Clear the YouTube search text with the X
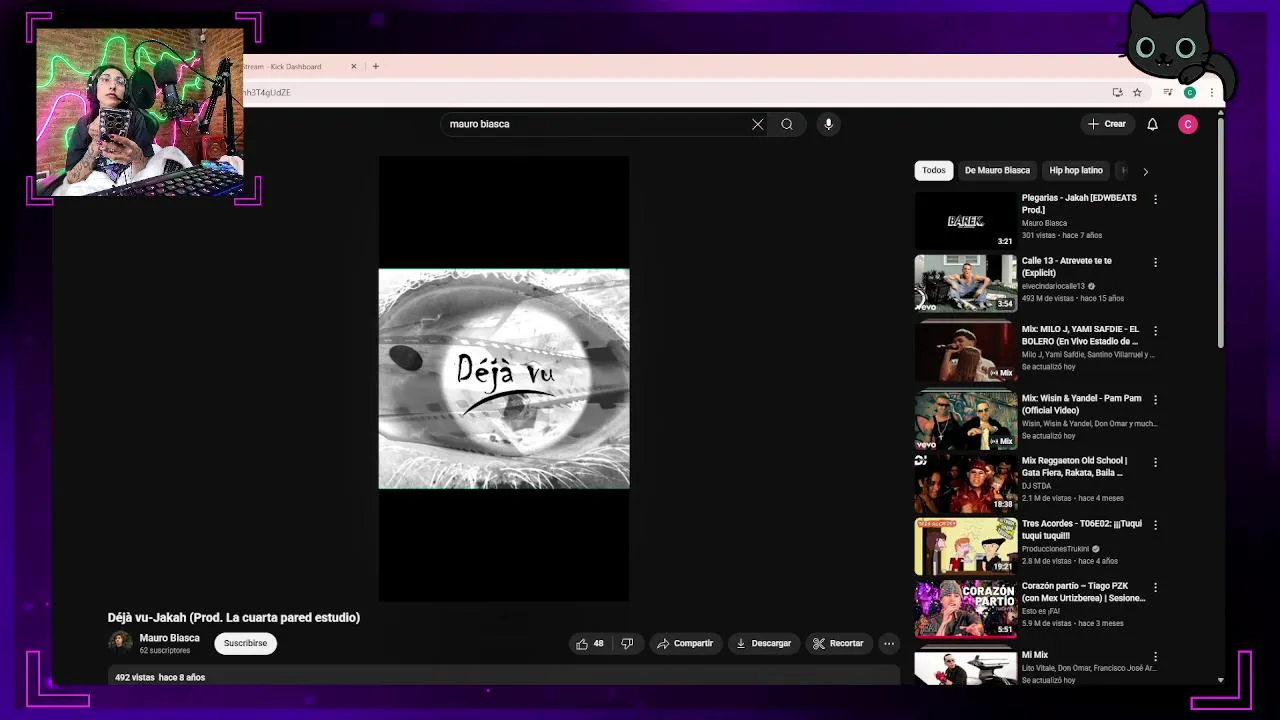Image resolution: width=1280 pixels, height=720 pixels. [x=758, y=124]
